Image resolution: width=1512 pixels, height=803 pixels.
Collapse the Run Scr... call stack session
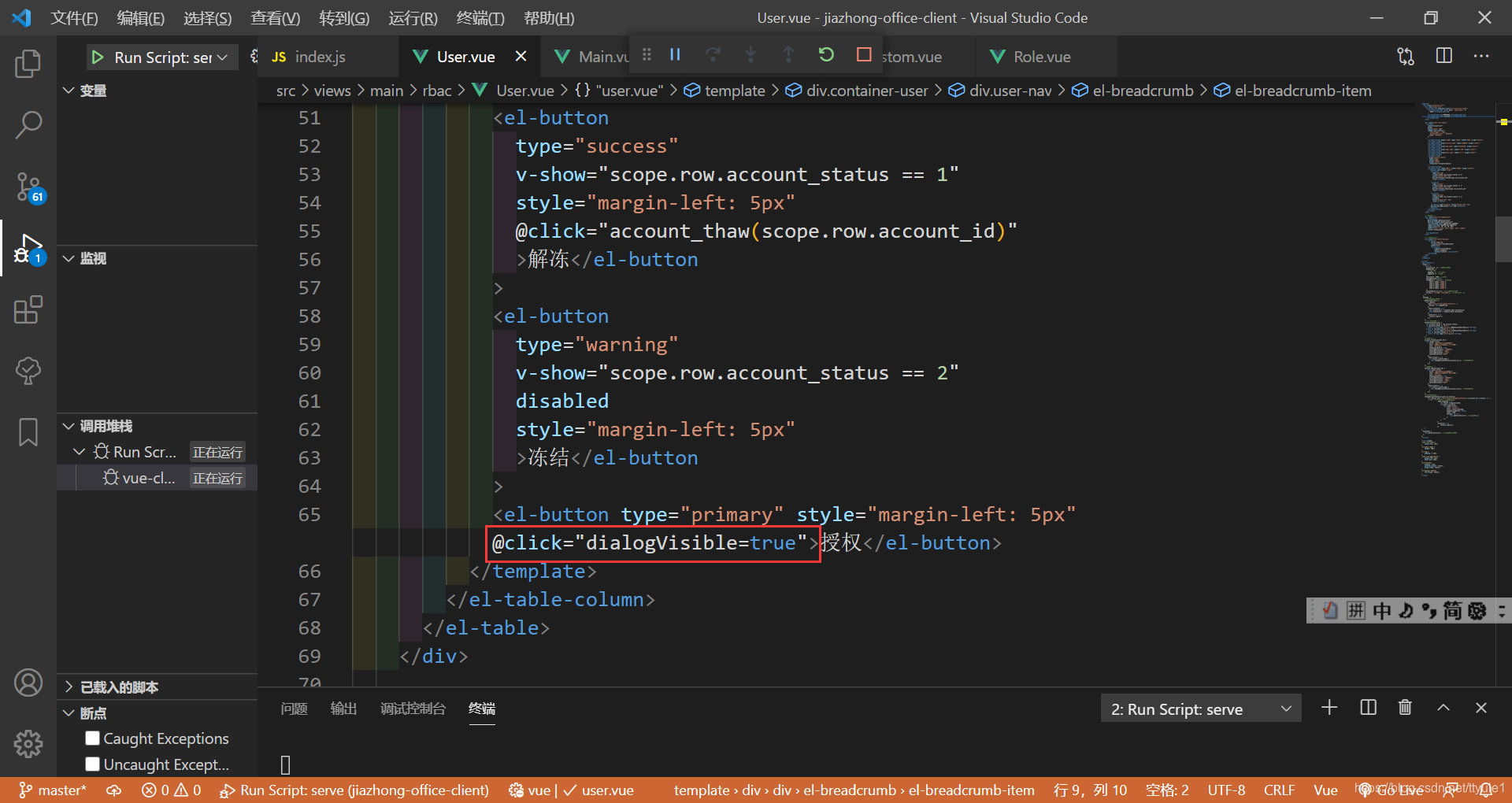coord(79,452)
